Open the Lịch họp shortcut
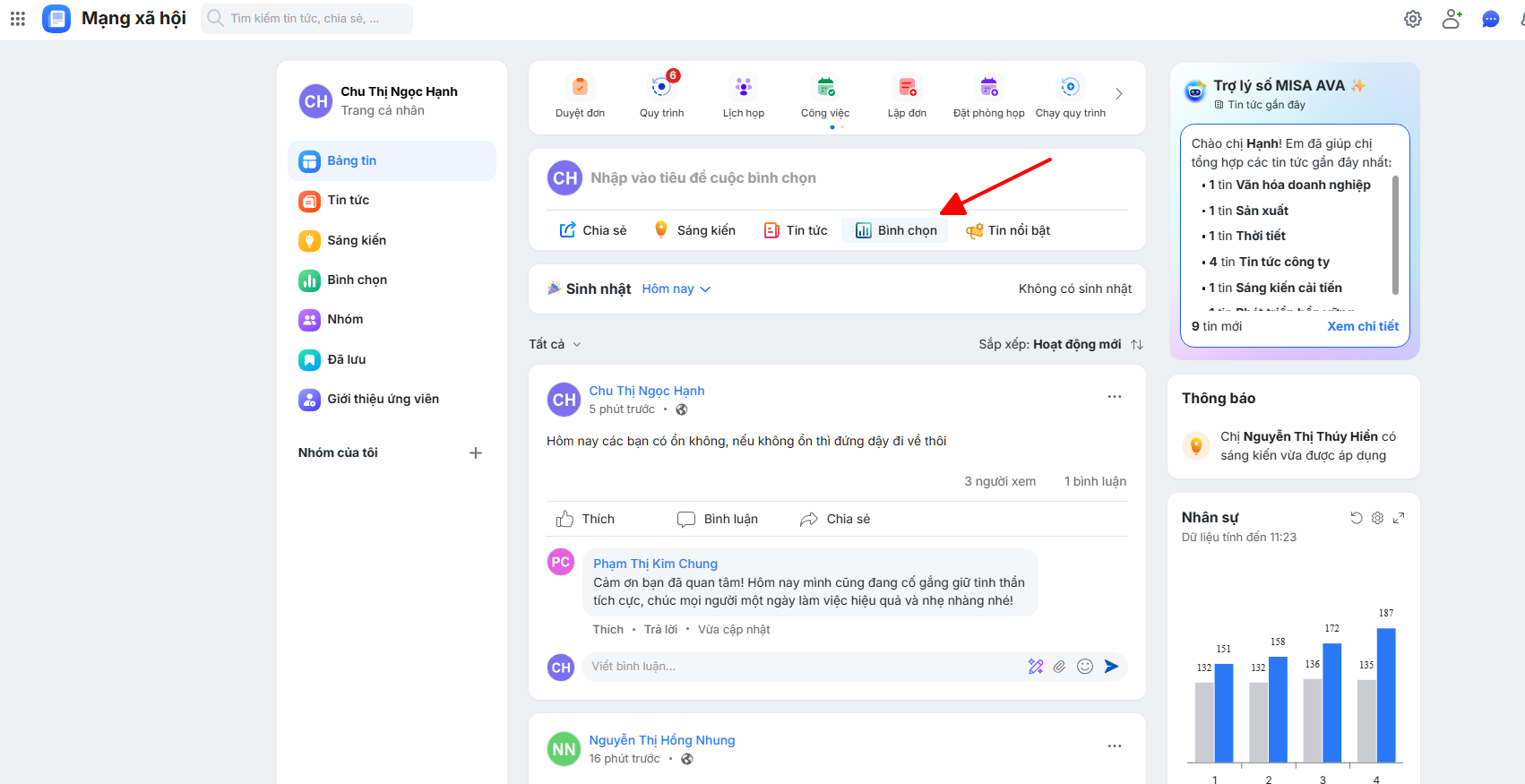 (x=743, y=88)
